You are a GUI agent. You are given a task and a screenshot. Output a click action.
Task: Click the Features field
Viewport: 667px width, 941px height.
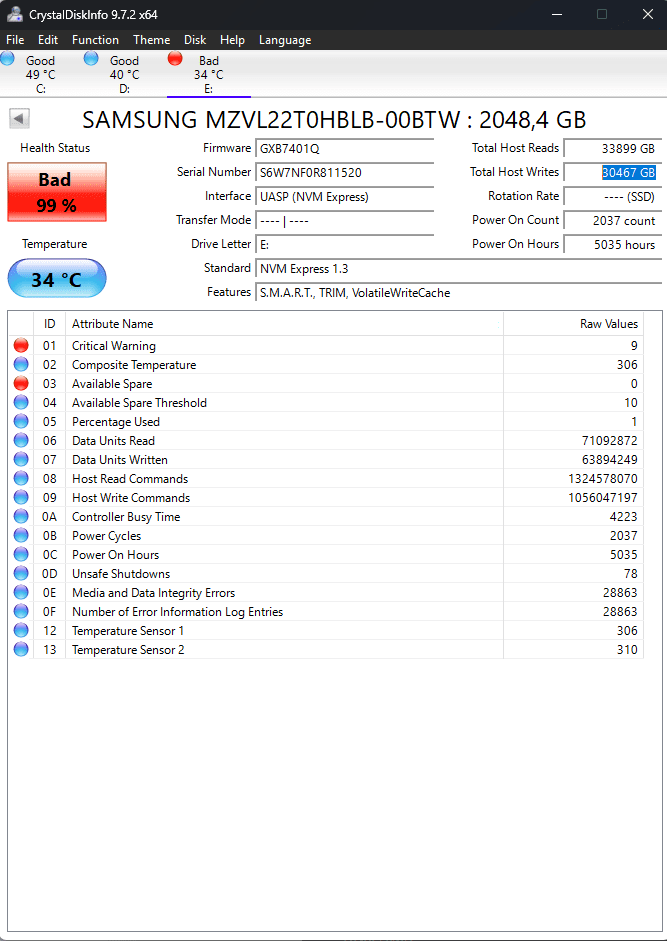click(459, 293)
